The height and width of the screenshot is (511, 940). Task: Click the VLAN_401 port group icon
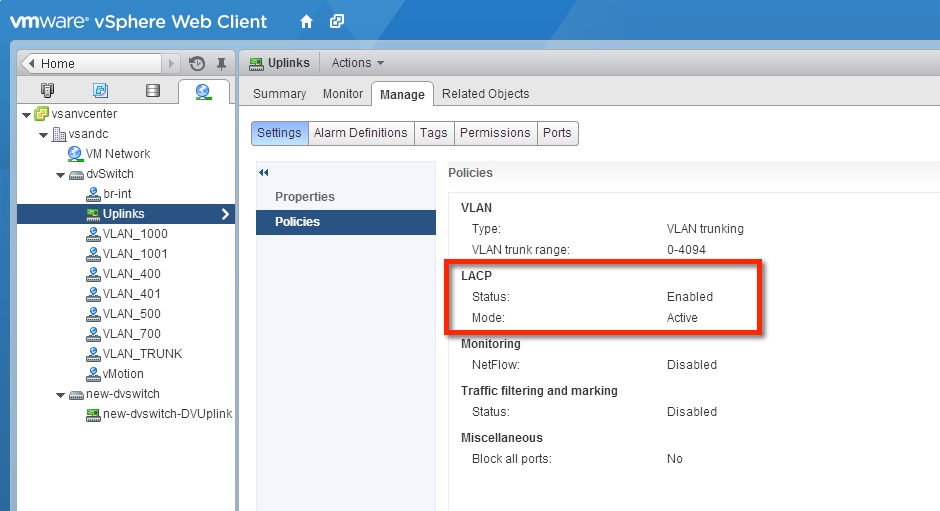(x=93, y=294)
